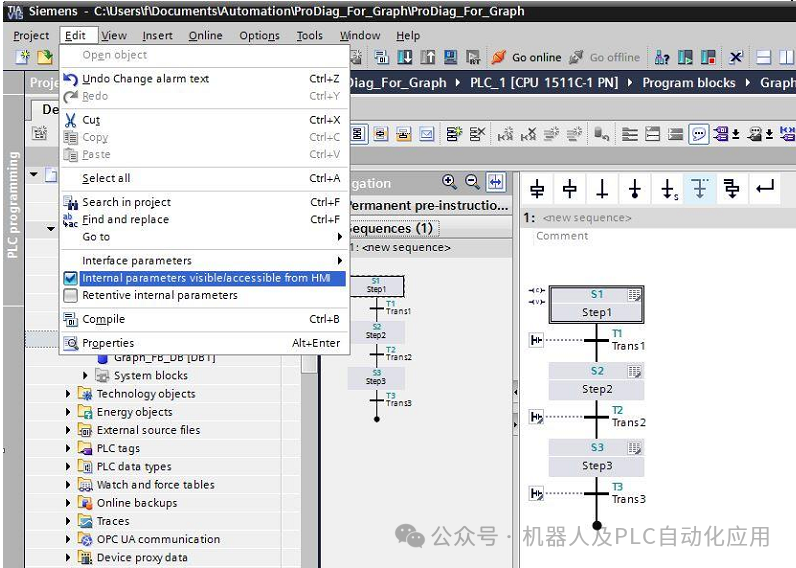796x568 pixels.
Task: Expand the System blocks tree node
Action: (x=85, y=376)
